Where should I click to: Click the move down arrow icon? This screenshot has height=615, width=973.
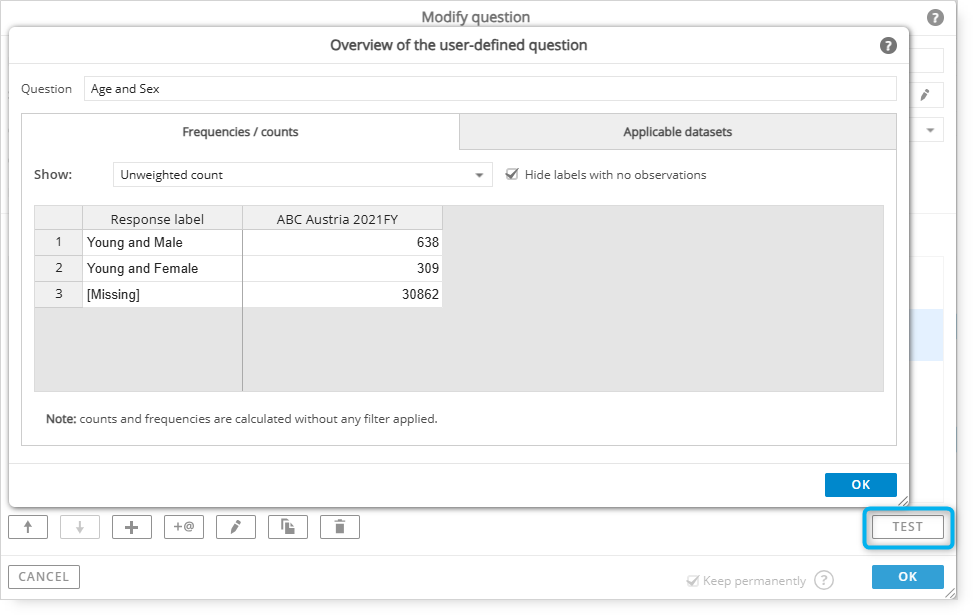[x=80, y=527]
